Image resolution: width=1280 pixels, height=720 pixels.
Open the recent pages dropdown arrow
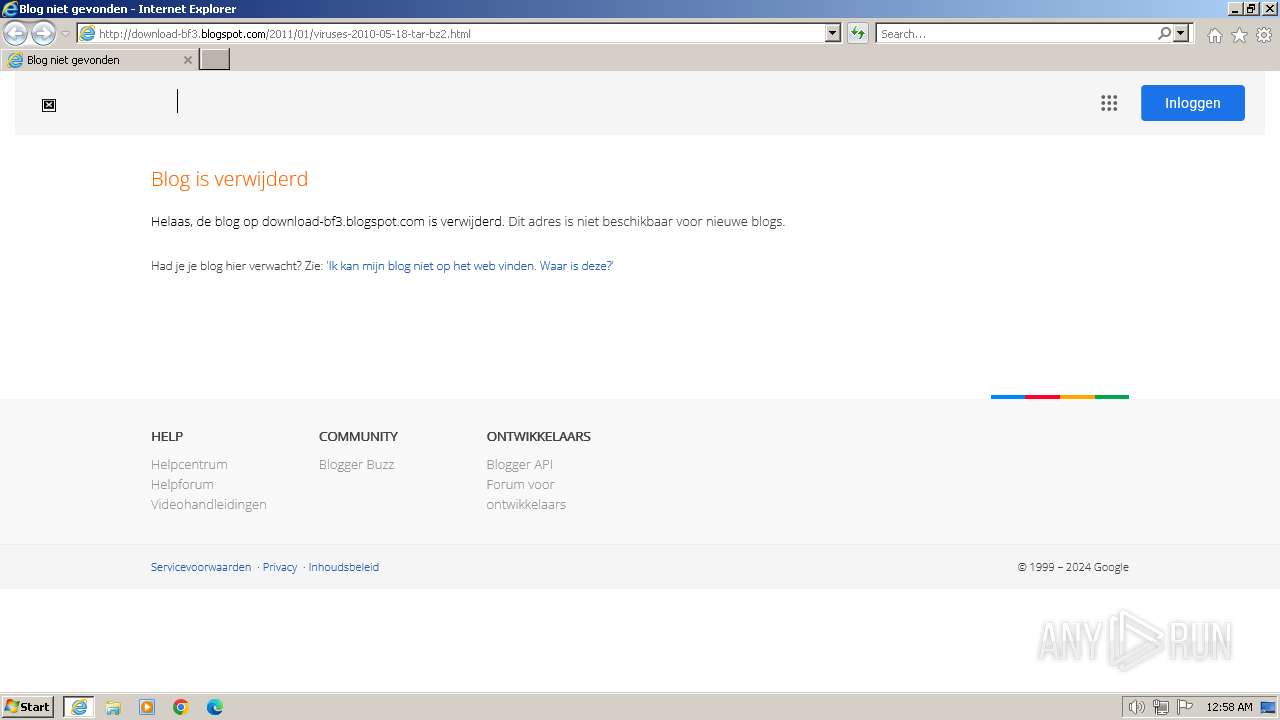point(65,34)
